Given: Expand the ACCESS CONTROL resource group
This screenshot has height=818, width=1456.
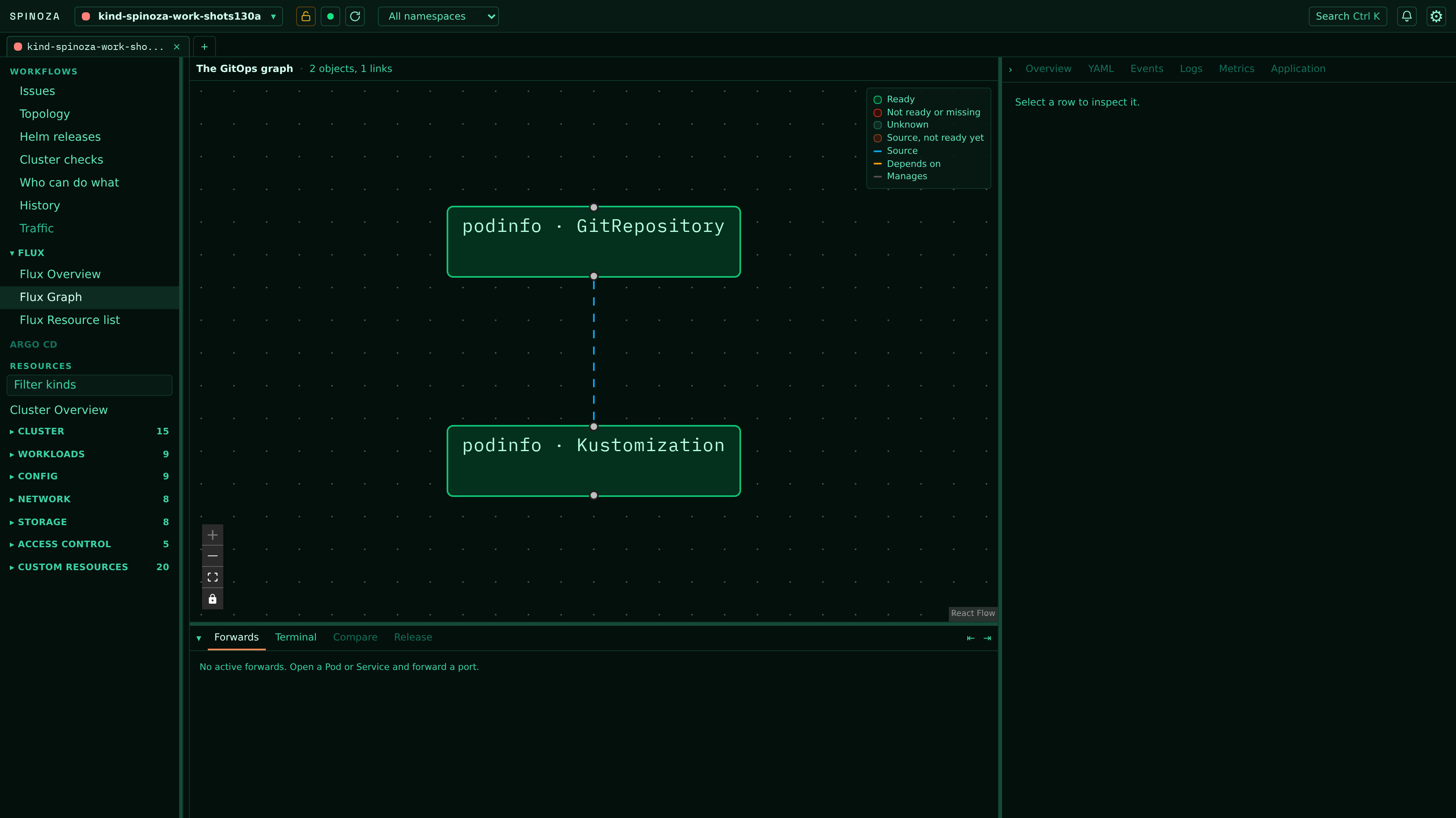Looking at the screenshot, I should pyautogui.click(x=89, y=544).
